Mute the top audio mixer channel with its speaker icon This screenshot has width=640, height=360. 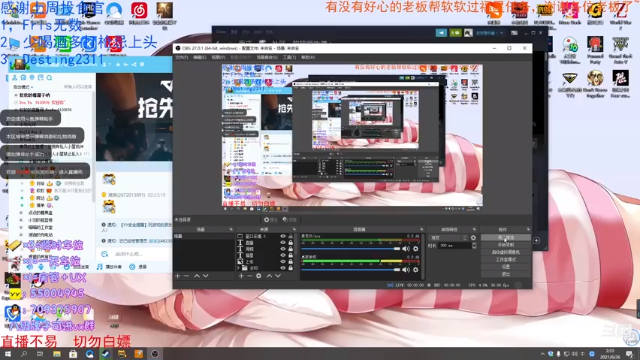click(406, 249)
